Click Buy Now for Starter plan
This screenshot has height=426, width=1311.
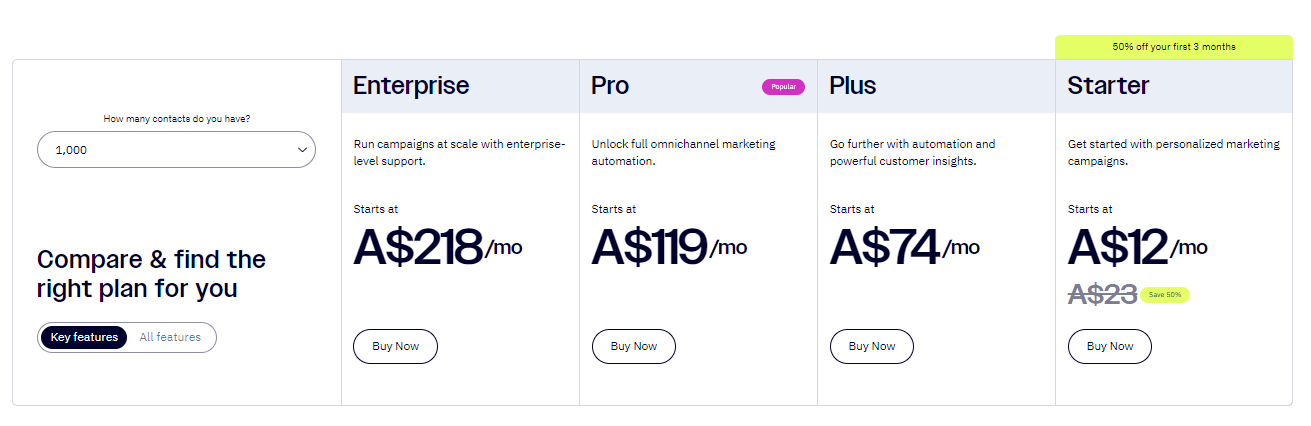pyautogui.click(x=1110, y=346)
